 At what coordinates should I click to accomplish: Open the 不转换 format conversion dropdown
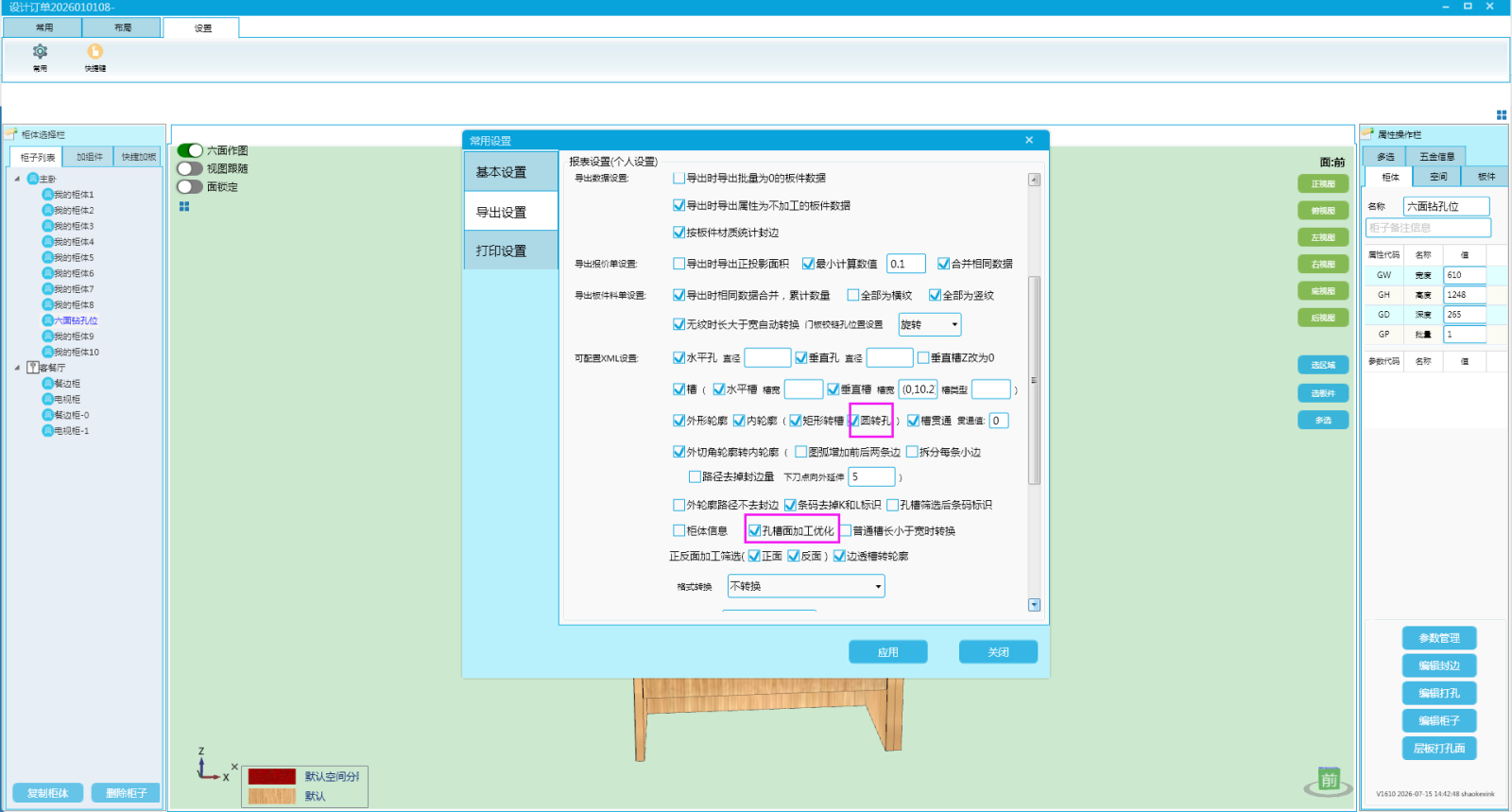(806, 586)
